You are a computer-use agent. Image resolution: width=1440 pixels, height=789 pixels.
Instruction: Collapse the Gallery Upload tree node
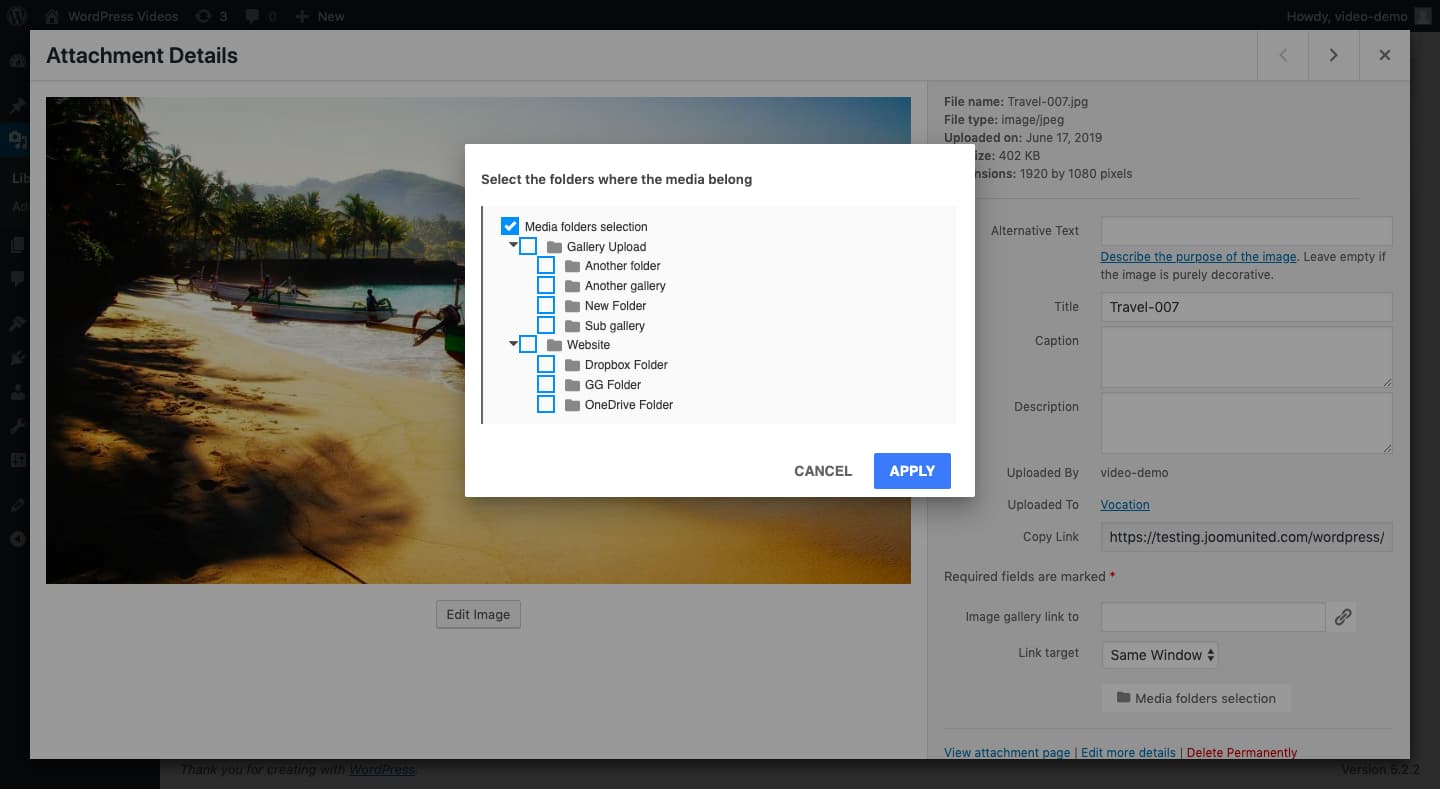coord(513,245)
